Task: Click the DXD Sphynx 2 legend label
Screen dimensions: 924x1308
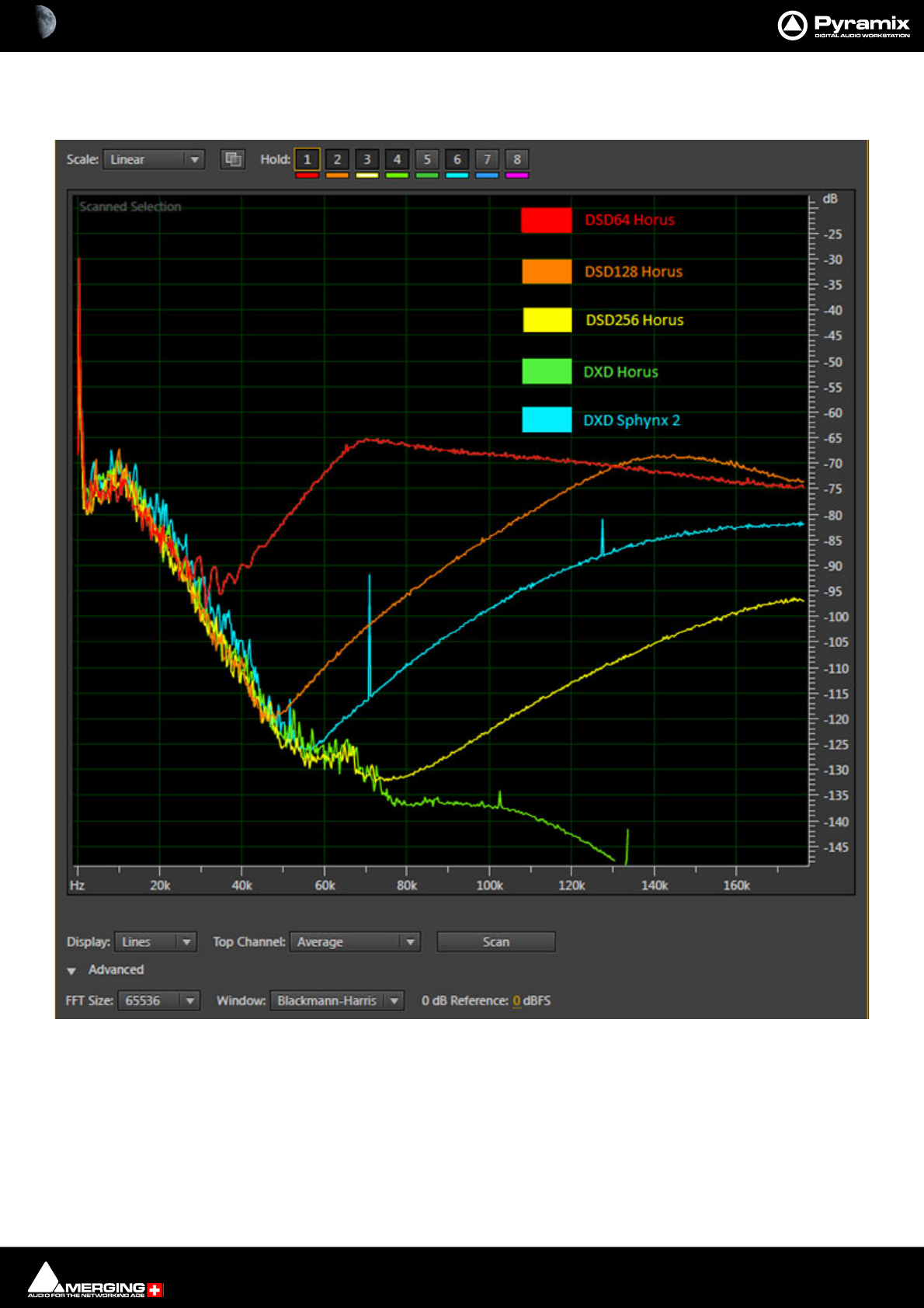Action: [x=631, y=420]
